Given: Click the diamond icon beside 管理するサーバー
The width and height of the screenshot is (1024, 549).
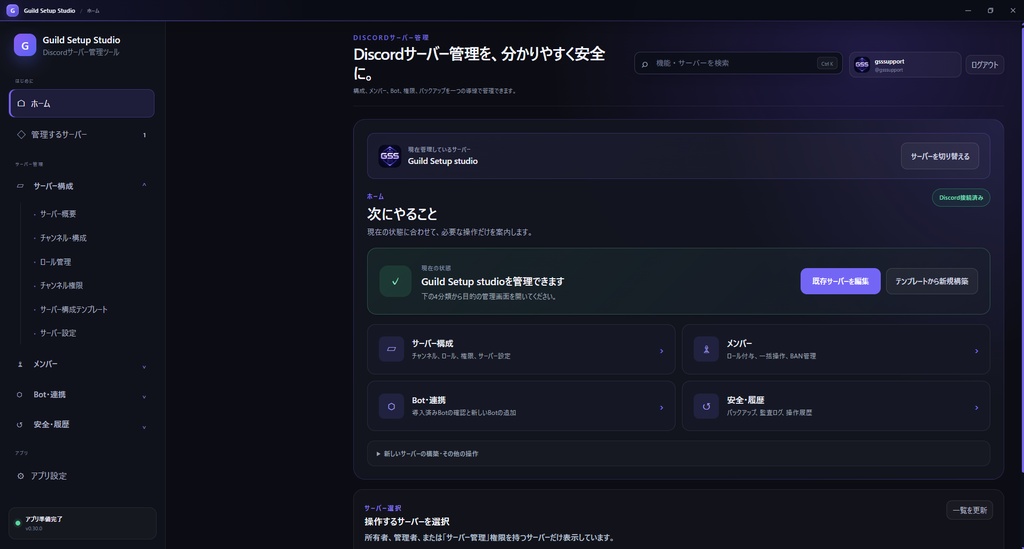Looking at the screenshot, I should [x=21, y=134].
